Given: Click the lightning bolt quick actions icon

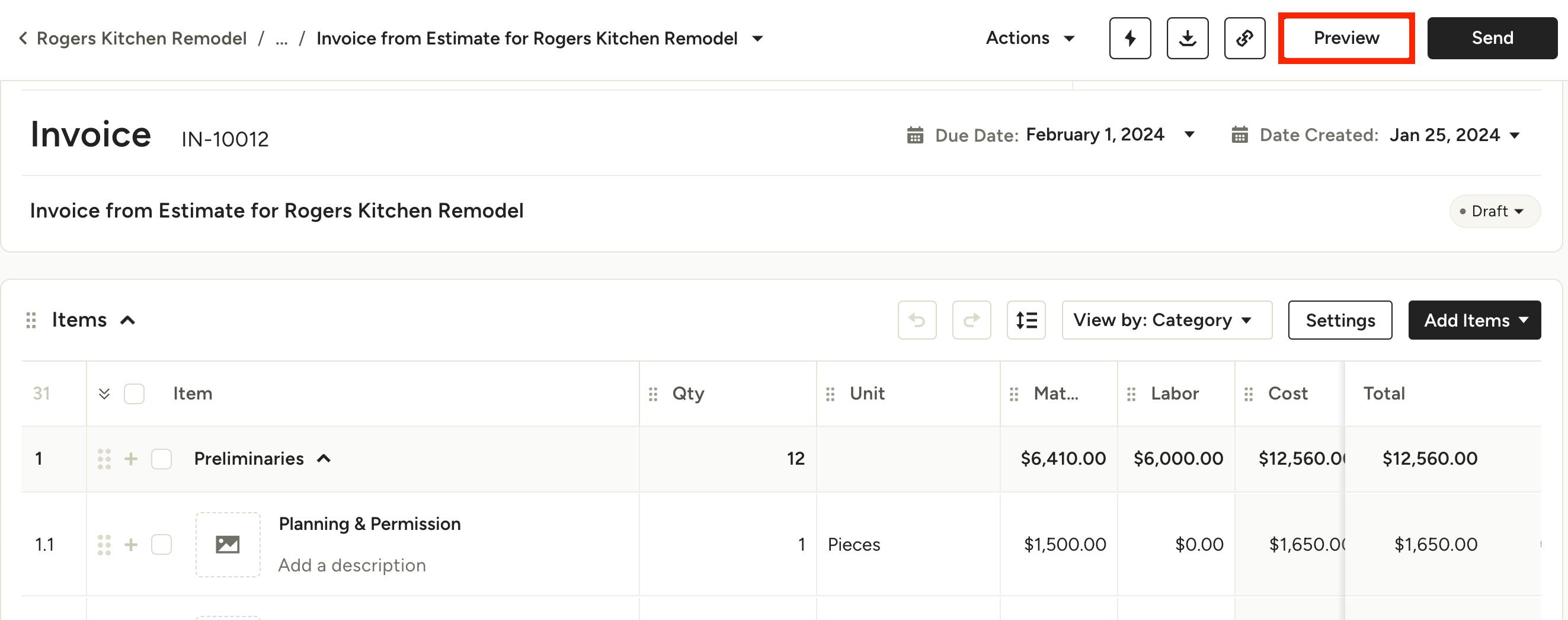Looking at the screenshot, I should click(x=1129, y=39).
